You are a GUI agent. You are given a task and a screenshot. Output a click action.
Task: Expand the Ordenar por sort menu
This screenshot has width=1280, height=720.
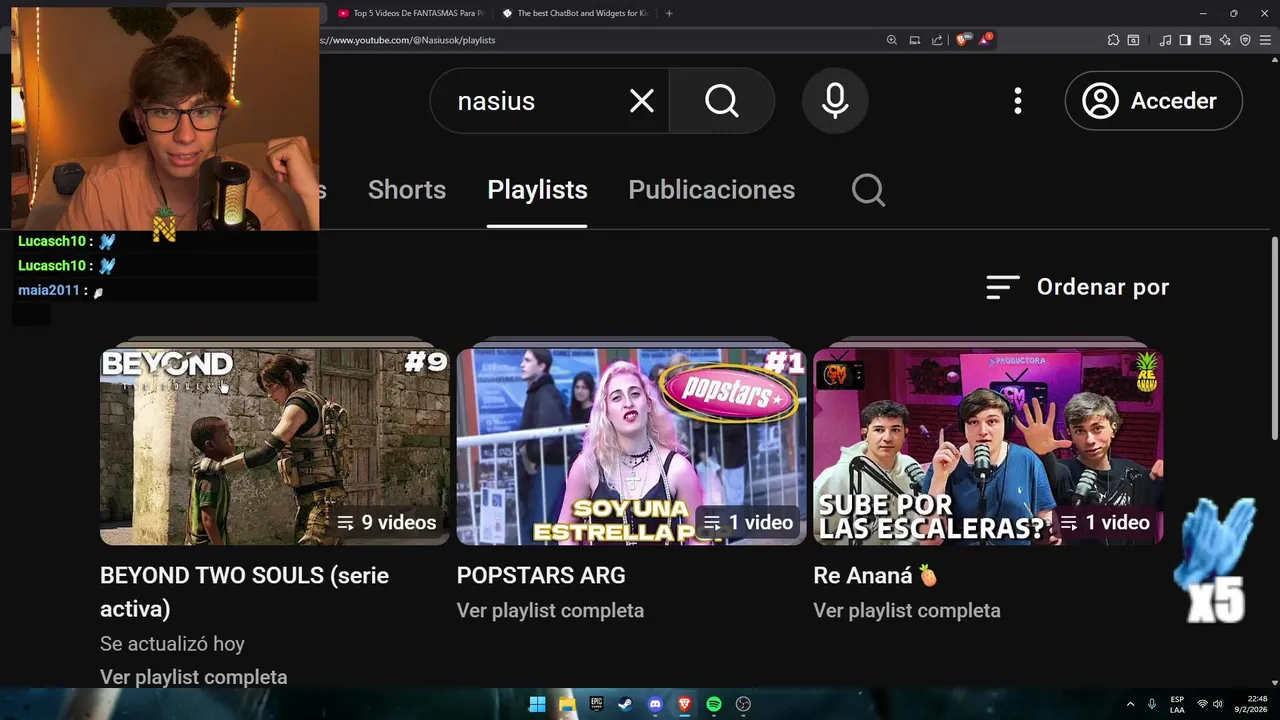tap(1077, 287)
